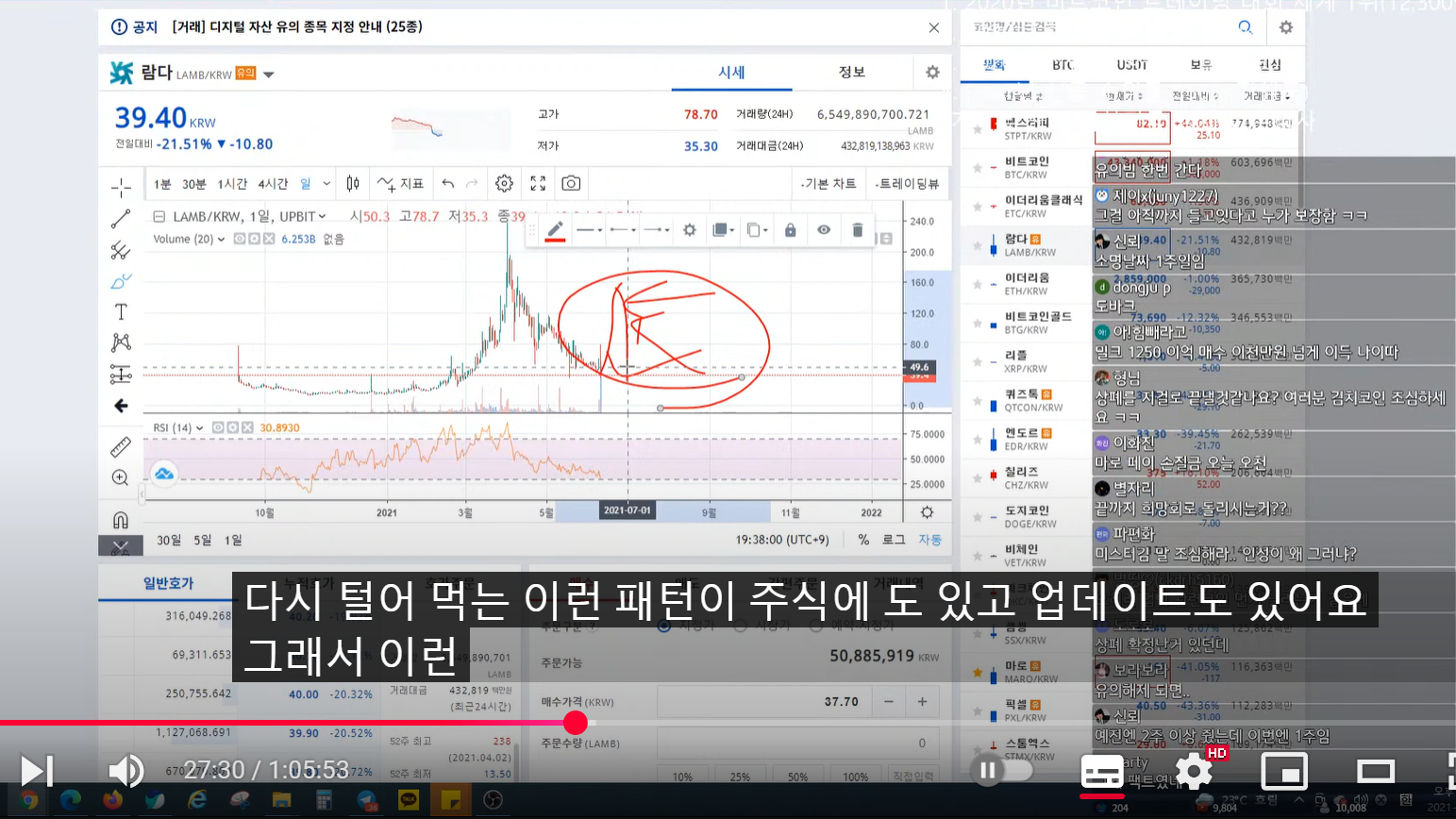The width and height of the screenshot is (1456, 819).
Task: Set the order quantity to 50%
Action: [x=798, y=777]
